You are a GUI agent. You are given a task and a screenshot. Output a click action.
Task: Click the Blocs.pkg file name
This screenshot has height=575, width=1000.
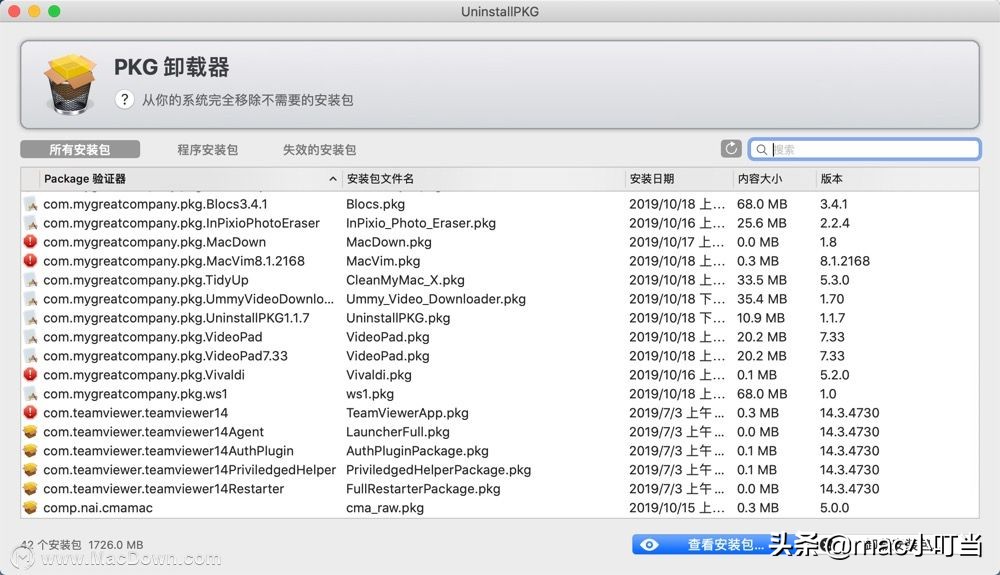(x=375, y=204)
